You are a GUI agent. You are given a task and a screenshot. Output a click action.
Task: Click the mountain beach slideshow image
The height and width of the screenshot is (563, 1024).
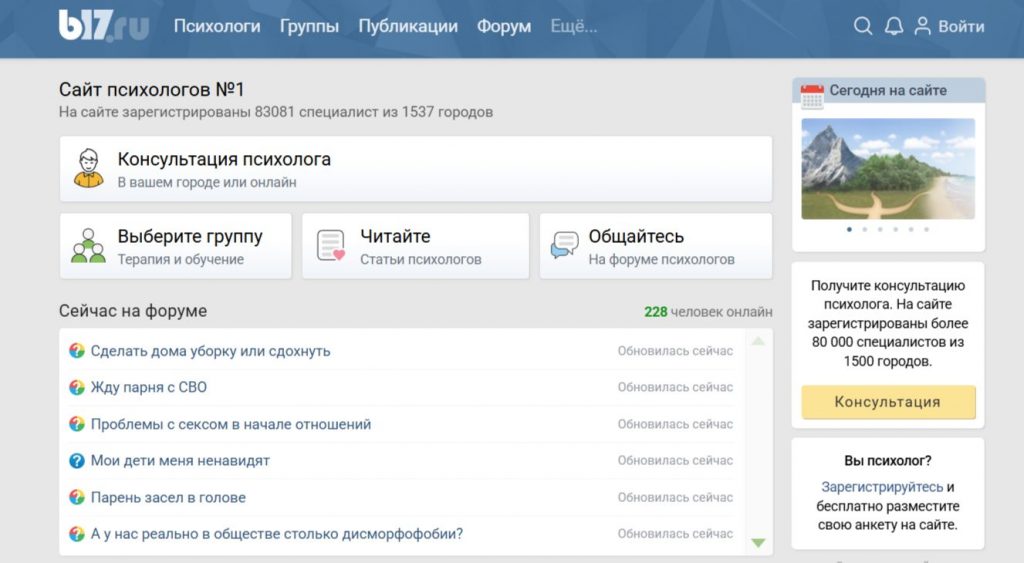[x=888, y=169]
